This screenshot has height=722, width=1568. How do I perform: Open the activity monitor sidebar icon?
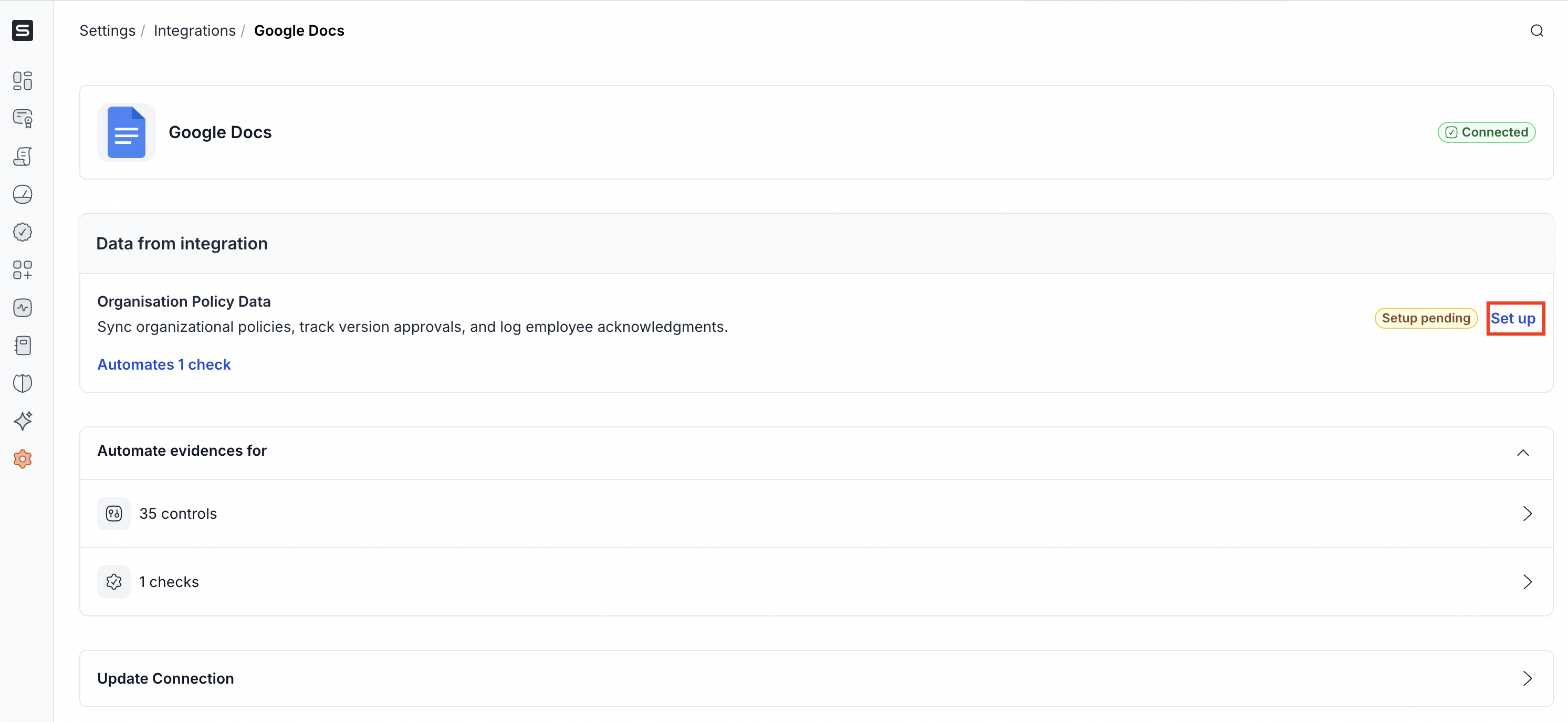pyautogui.click(x=23, y=307)
